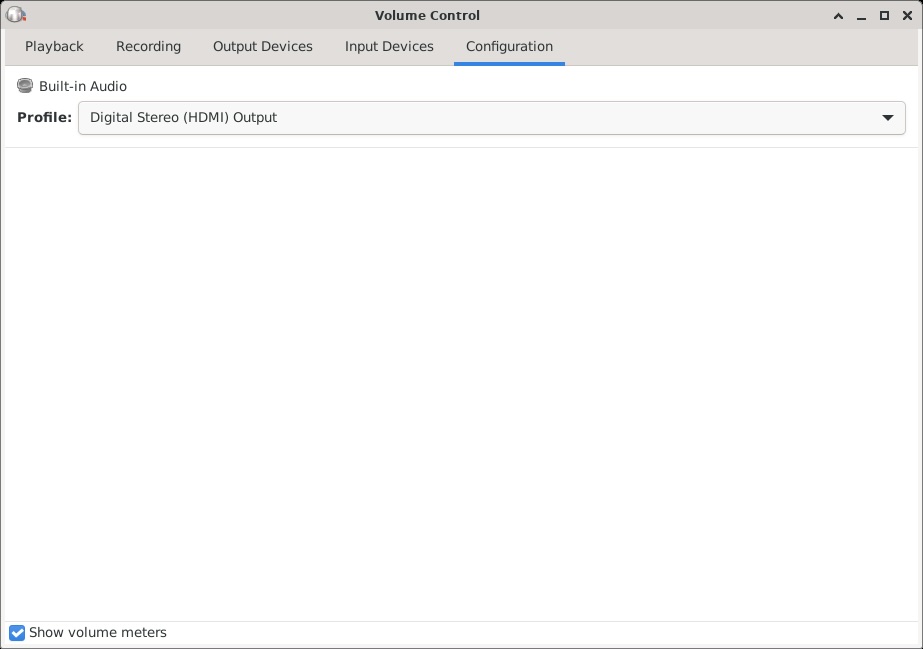
Task: Minimize the Volume Control window
Action: tap(861, 15)
